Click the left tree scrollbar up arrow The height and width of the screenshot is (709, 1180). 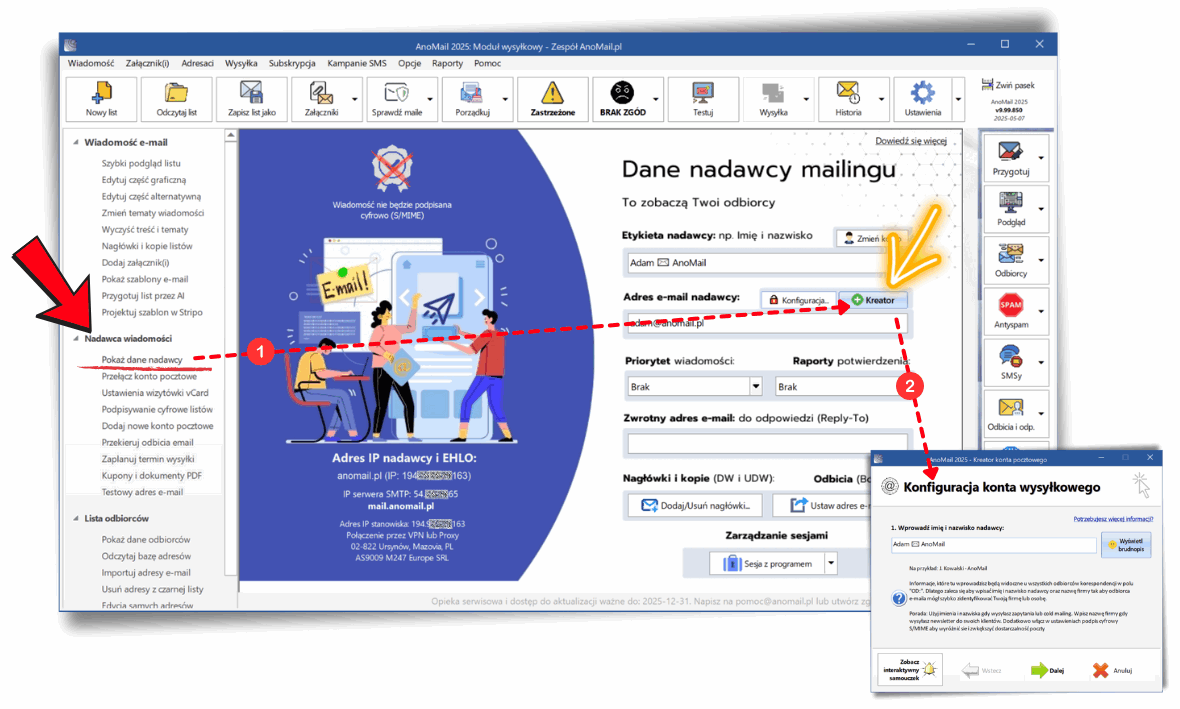[x=230, y=135]
